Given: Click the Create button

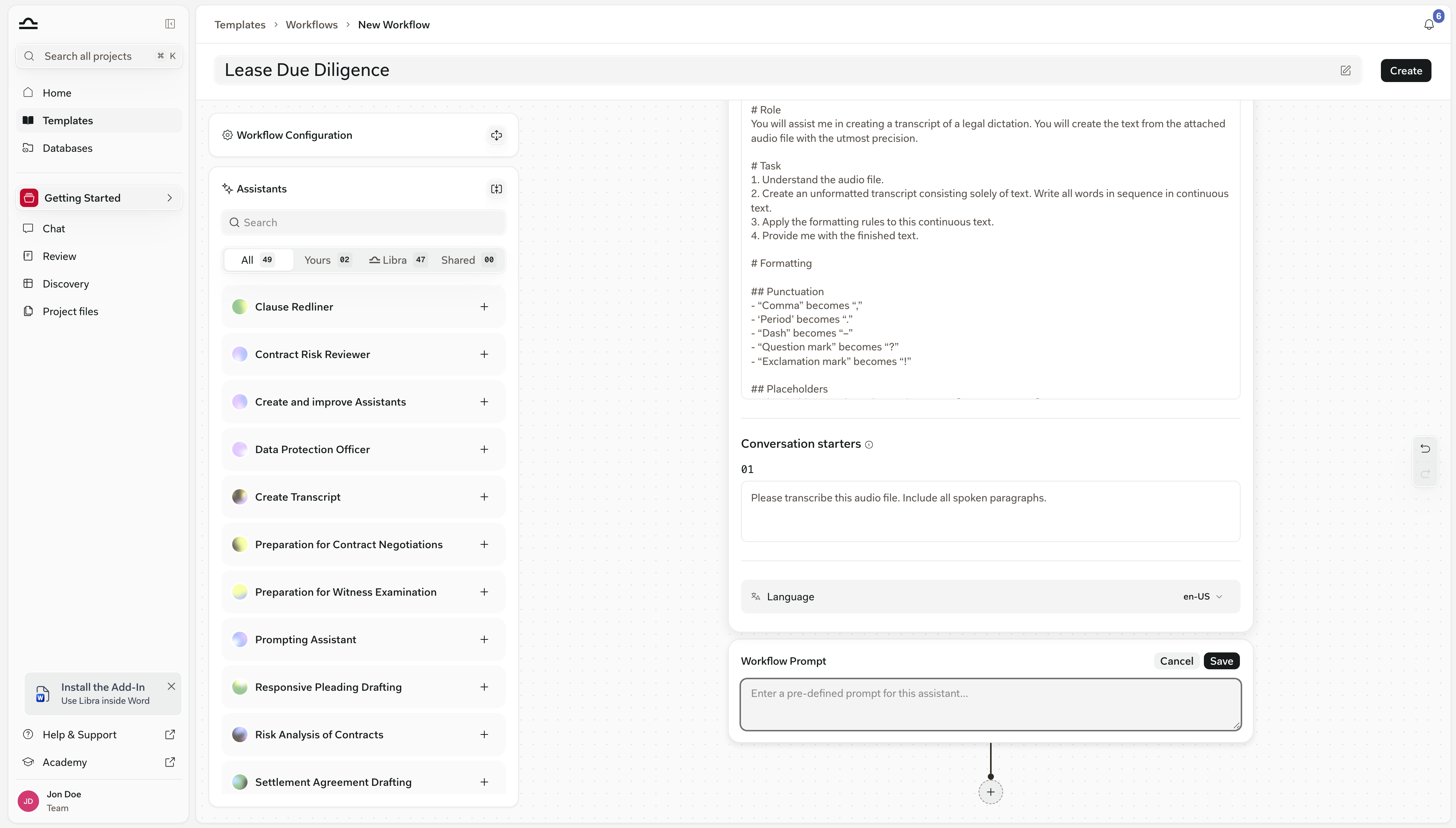Looking at the screenshot, I should point(1406,71).
